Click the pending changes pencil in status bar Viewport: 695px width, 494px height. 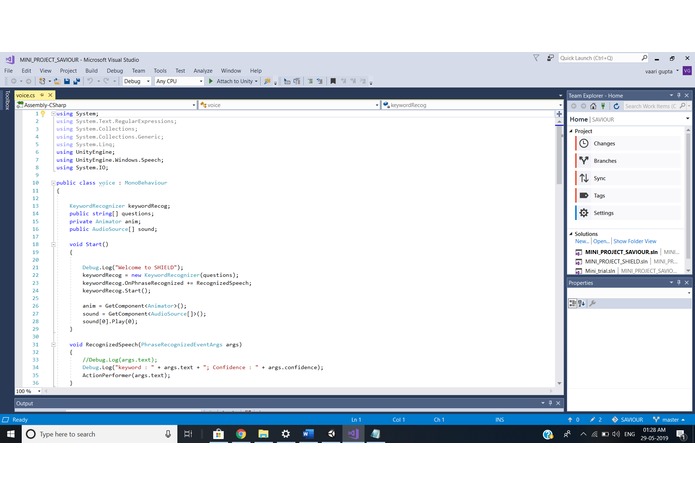593,420
